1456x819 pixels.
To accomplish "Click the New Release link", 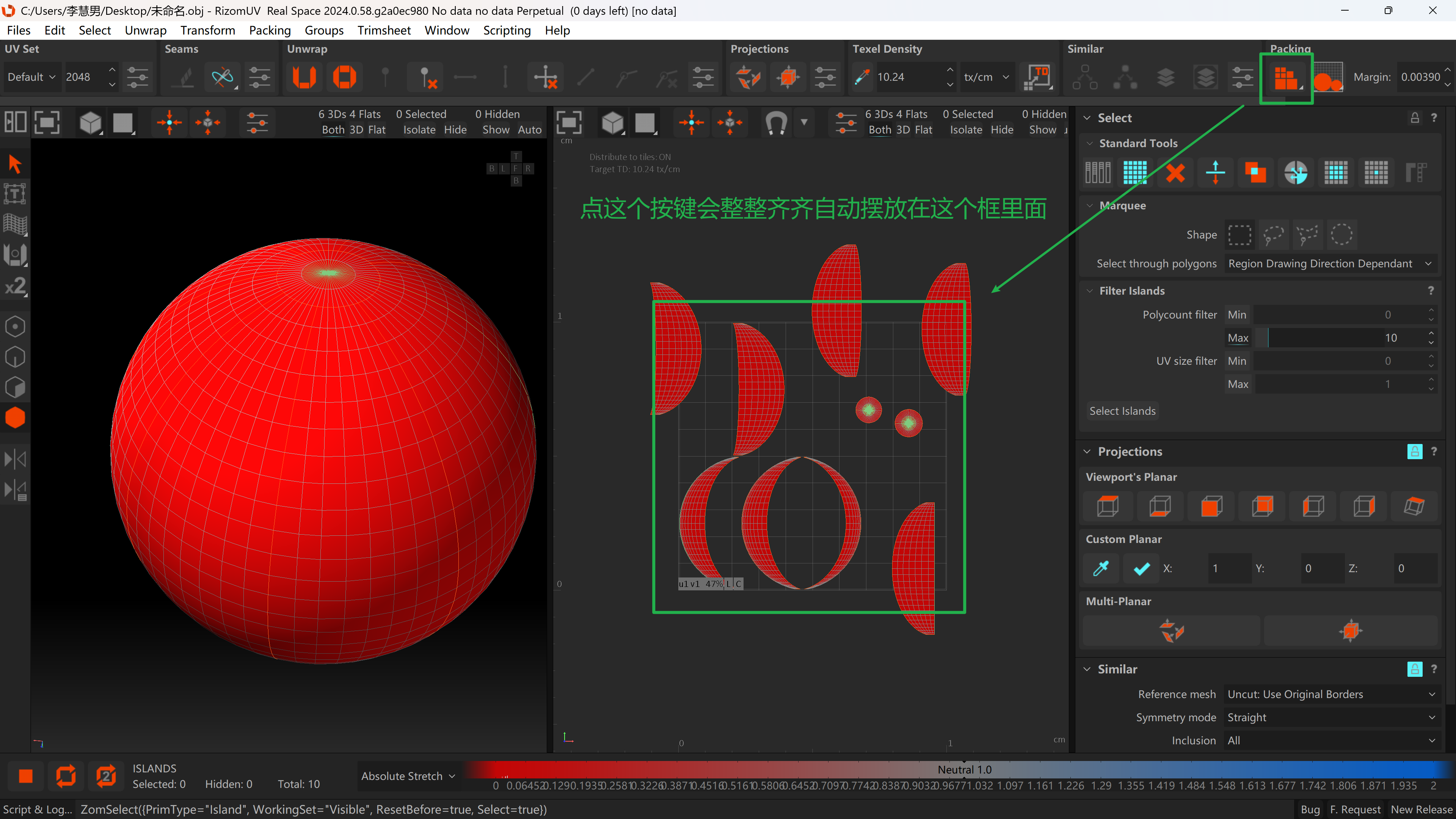I will tap(1421, 810).
